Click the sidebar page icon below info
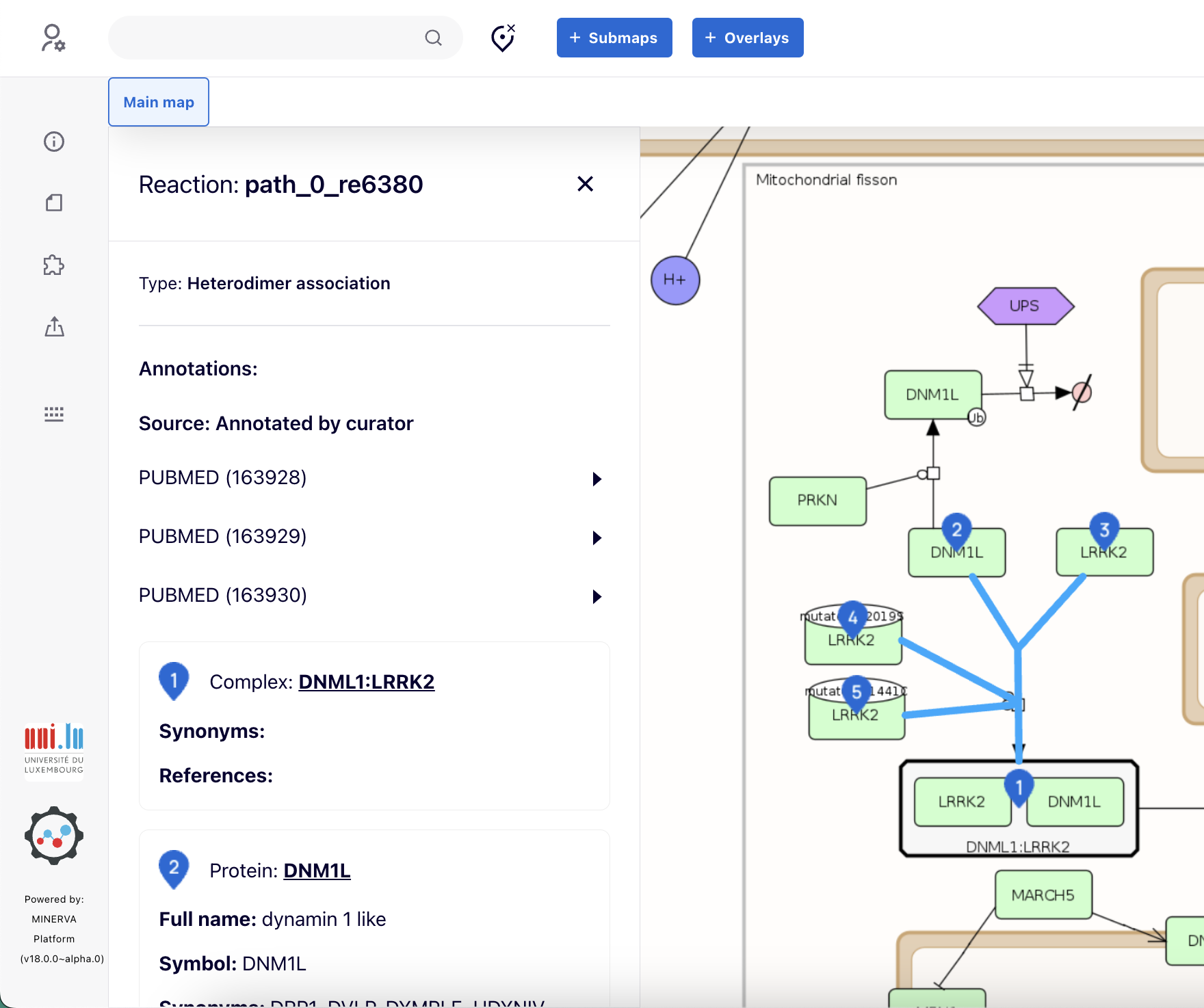1204x1008 pixels. (x=54, y=202)
